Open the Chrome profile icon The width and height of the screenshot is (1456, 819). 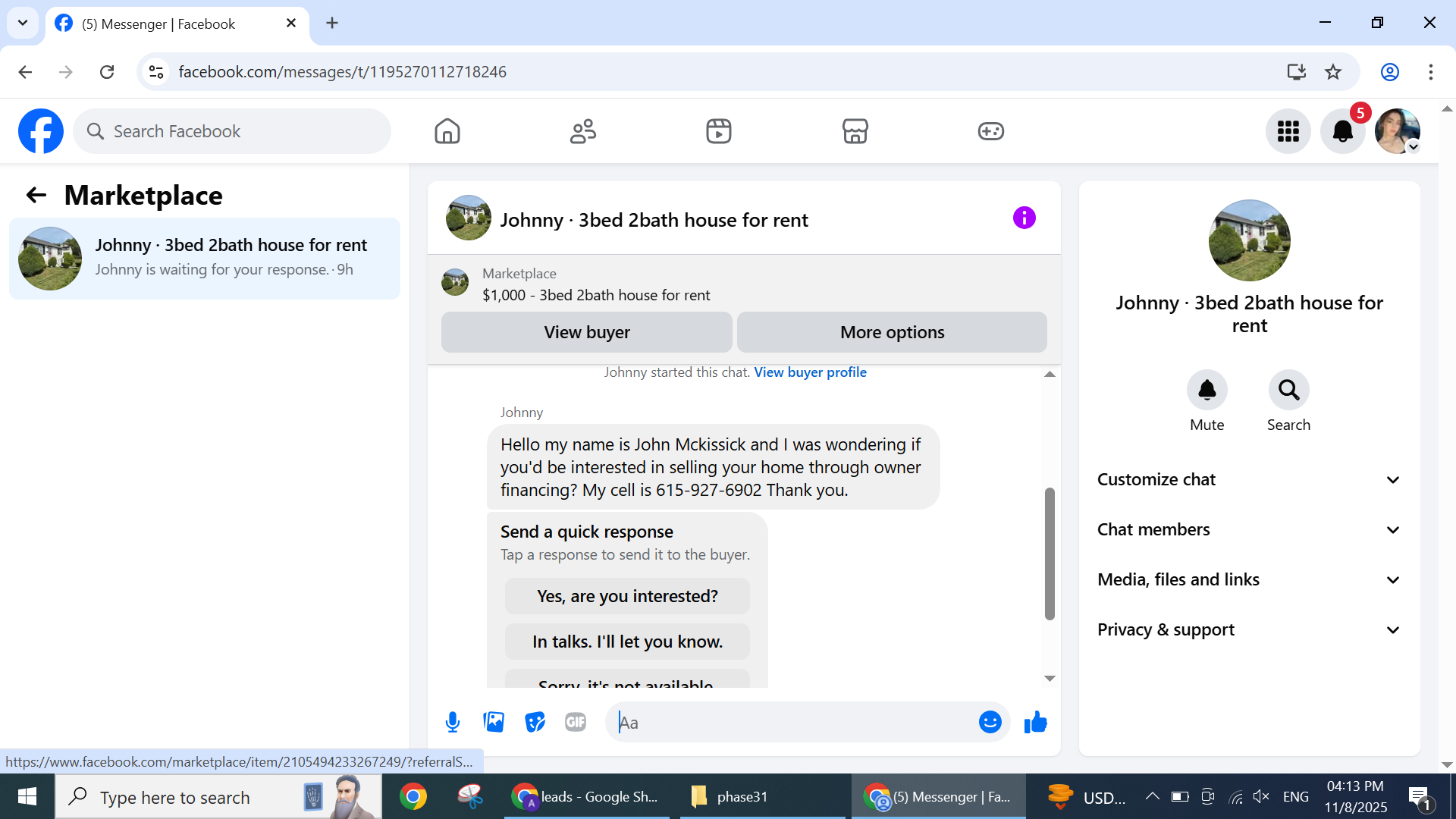(x=1390, y=72)
